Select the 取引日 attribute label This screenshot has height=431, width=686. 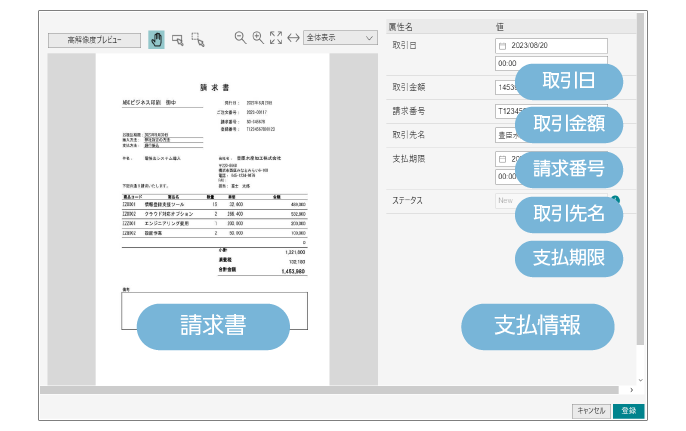(x=404, y=46)
